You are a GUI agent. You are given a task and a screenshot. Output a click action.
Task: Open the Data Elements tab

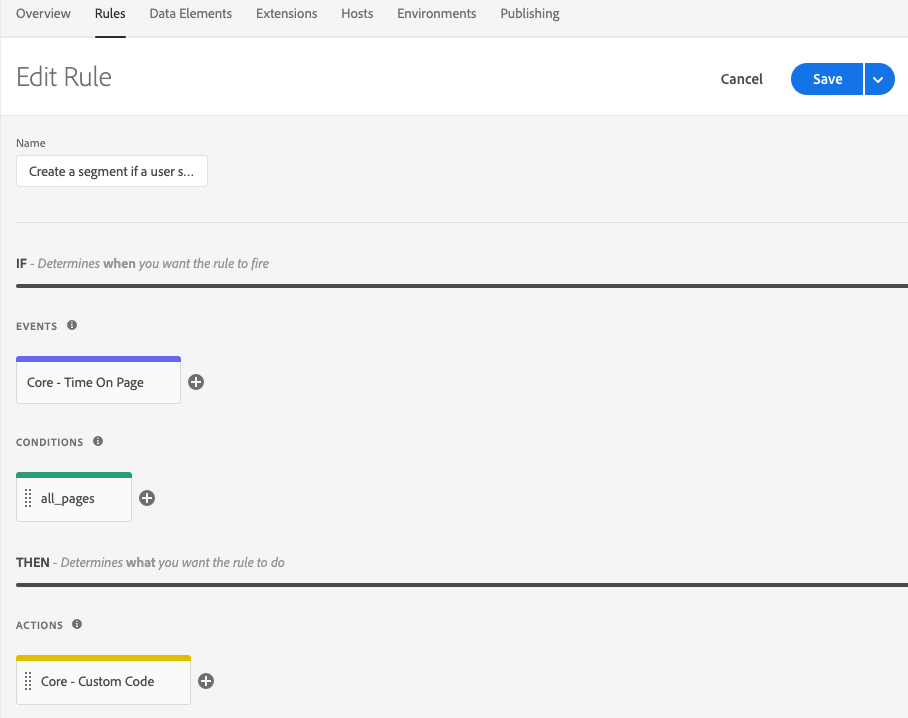tap(191, 13)
